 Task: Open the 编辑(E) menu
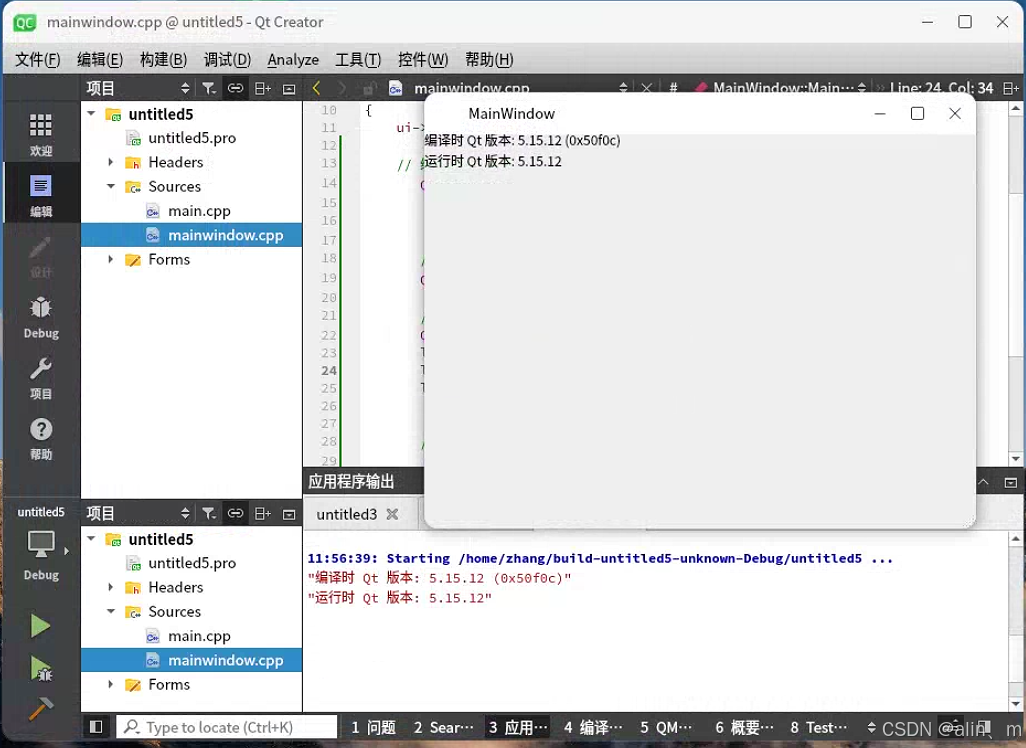(x=99, y=60)
